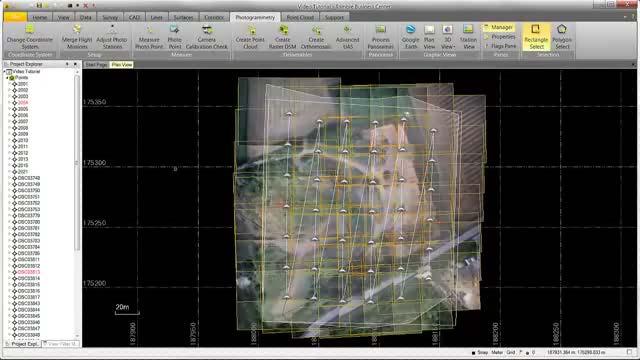Run Camera Calibration Check
This screenshot has width=640, height=360.
tap(207, 37)
